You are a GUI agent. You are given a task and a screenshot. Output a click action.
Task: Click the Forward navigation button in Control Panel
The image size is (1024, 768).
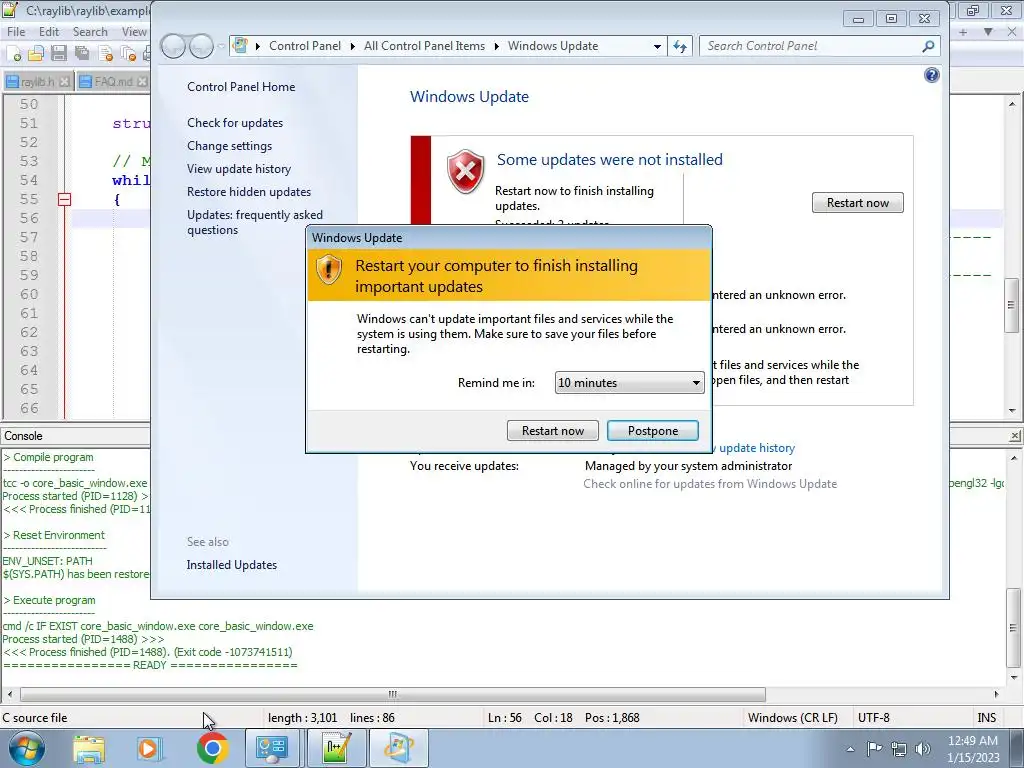pyautogui.click(x=200, y=46)
